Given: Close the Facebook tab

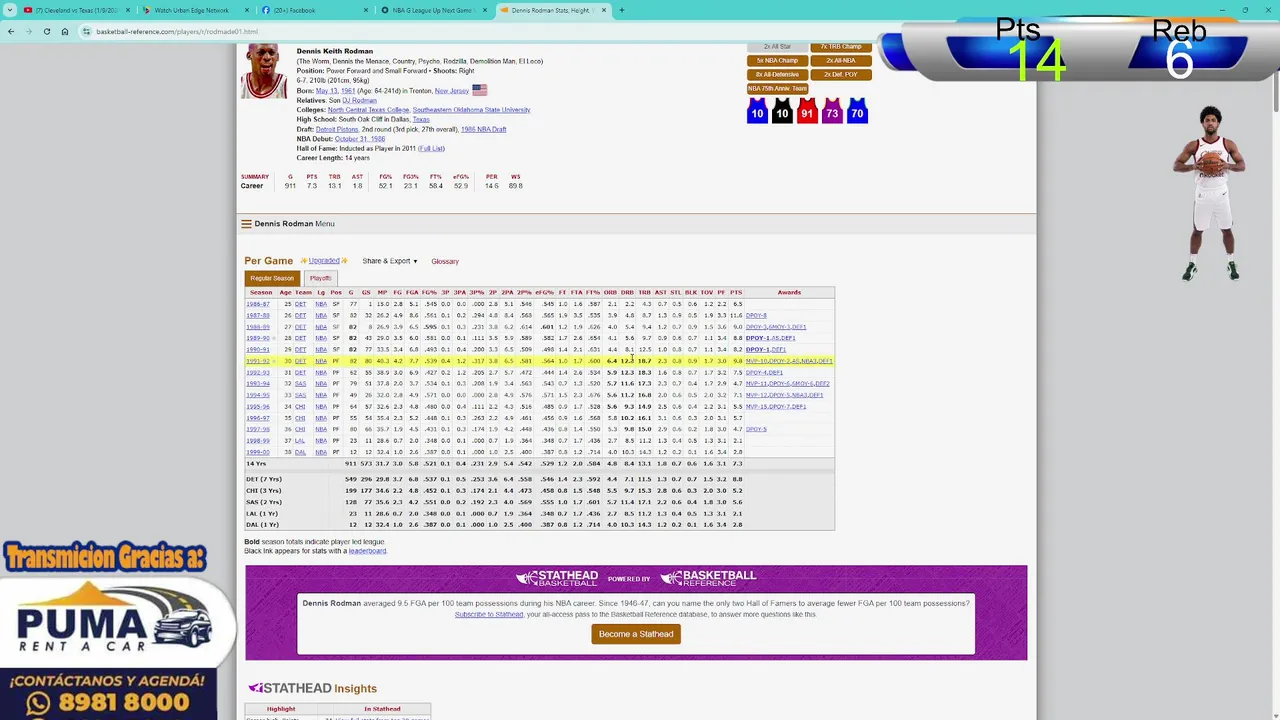Looking at the screenshot, I should pyautogui.click(x=365, y=10).
